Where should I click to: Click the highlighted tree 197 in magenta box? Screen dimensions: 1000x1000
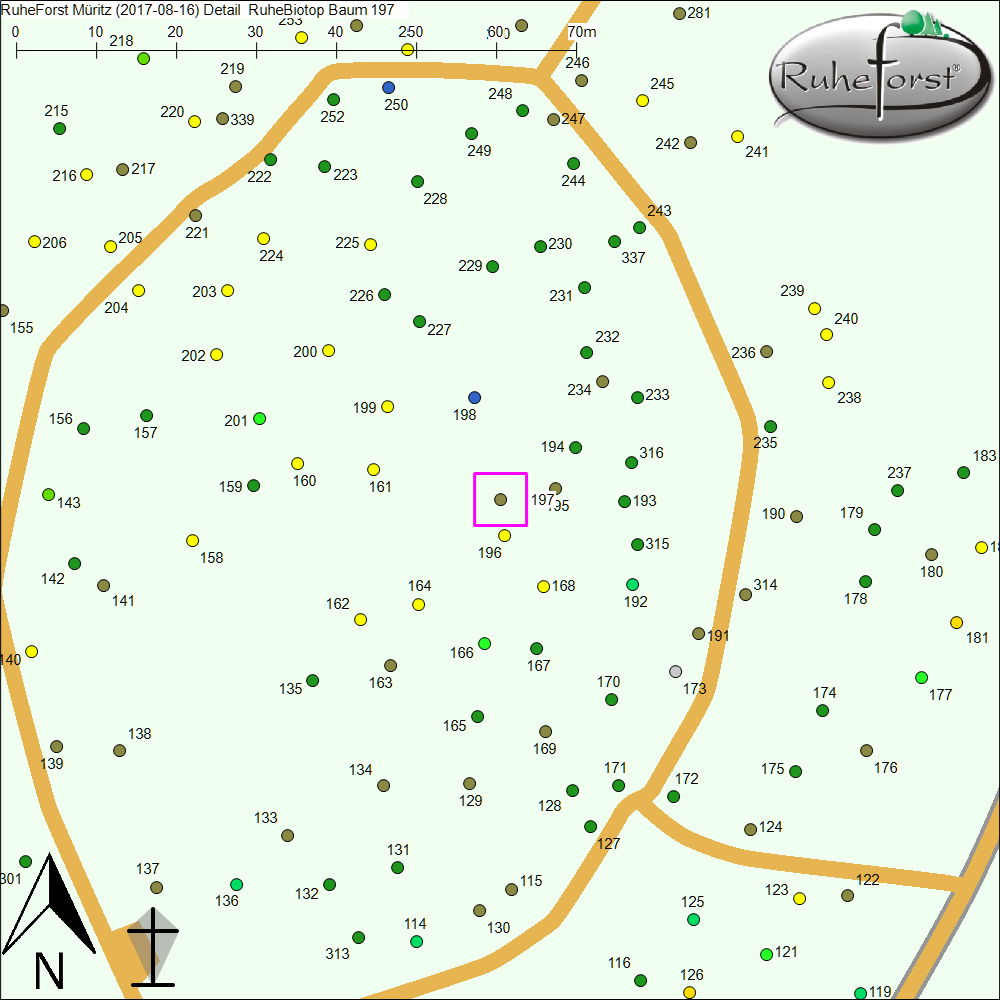tap(500, 499)
